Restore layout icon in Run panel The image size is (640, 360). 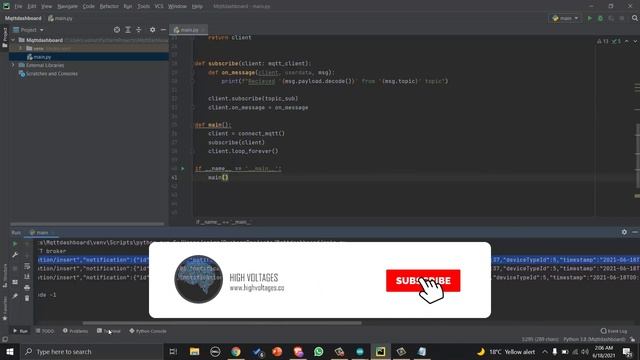tap(15, 282)
